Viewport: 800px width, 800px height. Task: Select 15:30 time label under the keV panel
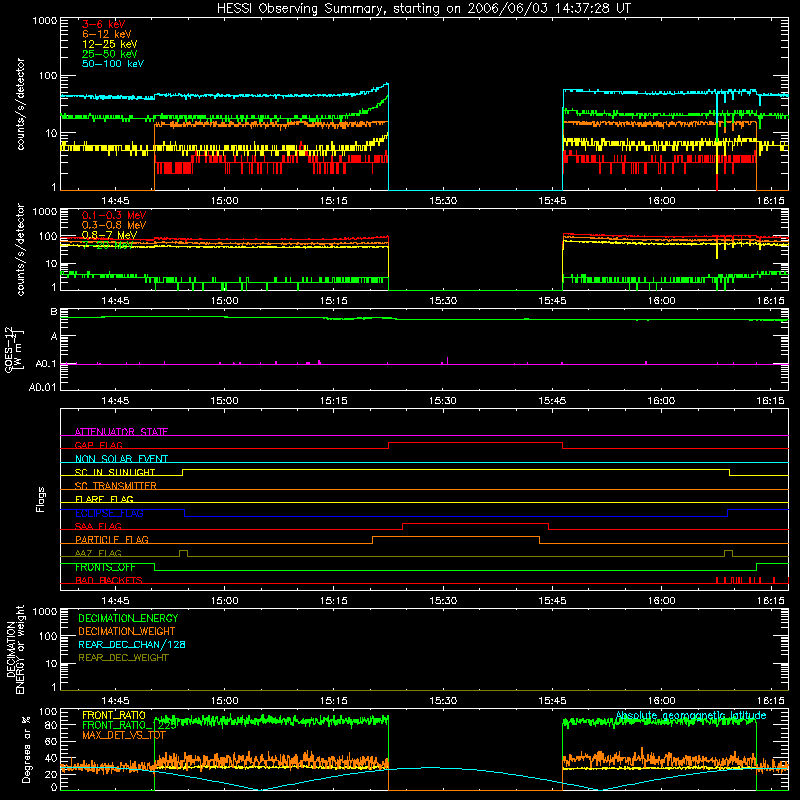coord(443,201)
